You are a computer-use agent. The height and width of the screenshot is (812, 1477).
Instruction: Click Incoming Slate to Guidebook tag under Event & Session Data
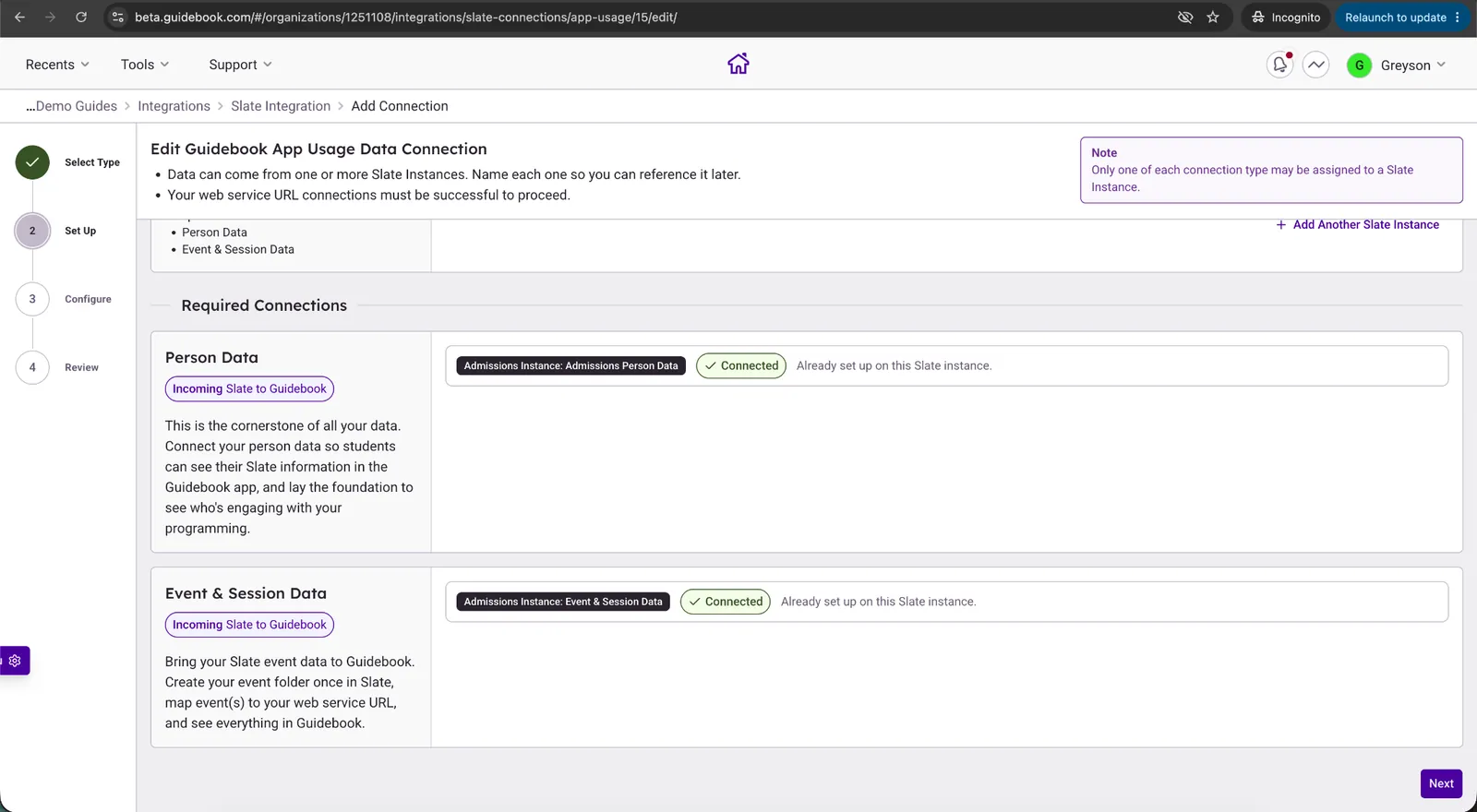[x=249, y=625]
